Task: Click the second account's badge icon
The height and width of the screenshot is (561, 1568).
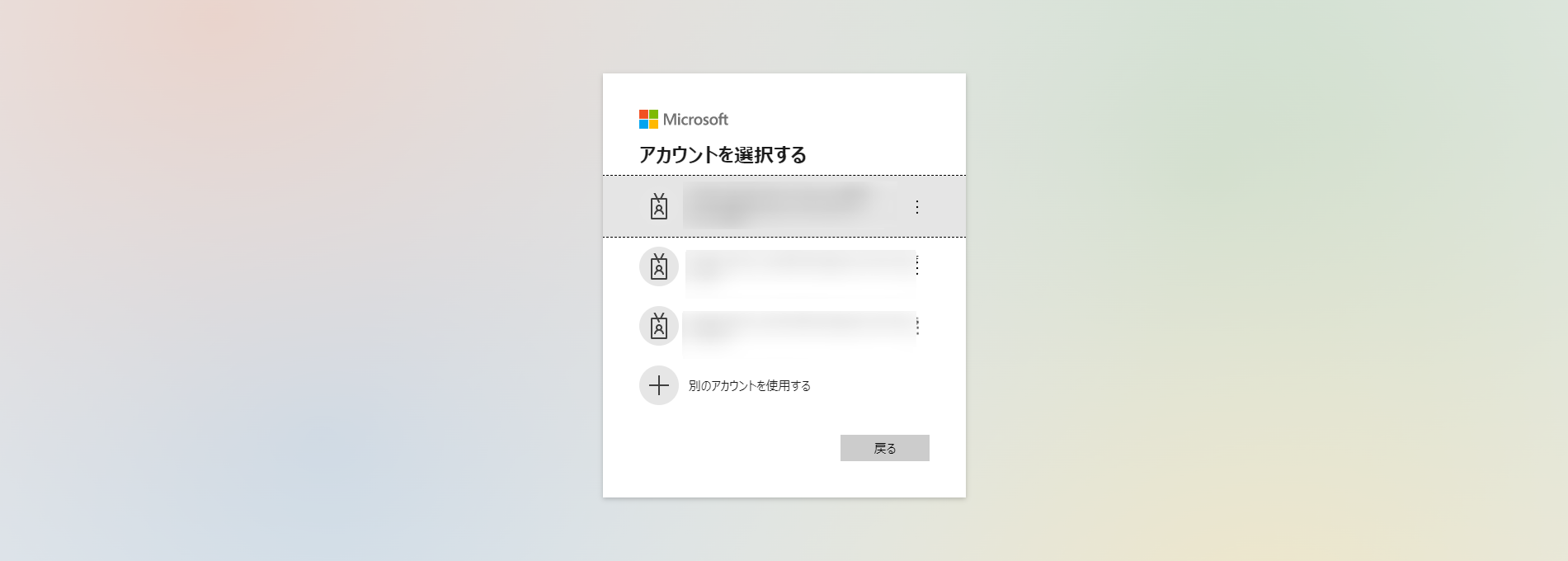Action: point(658,266)
